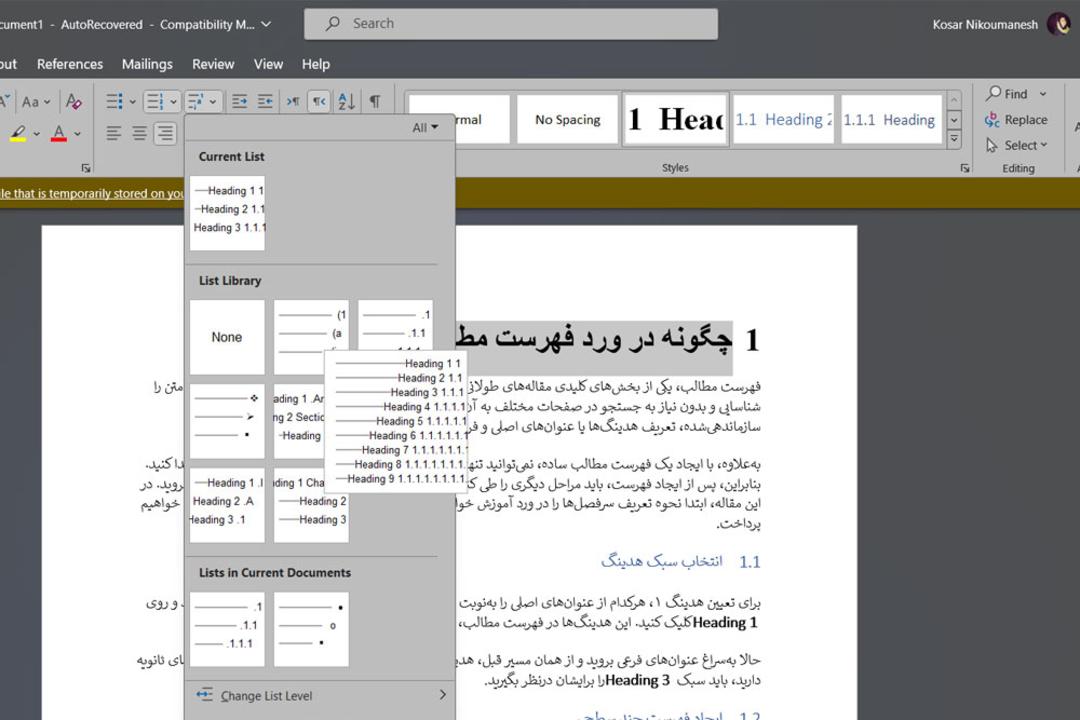The image size is (1080, 720).
Task: Open Numbering library dropdown arrow
Action: (x=173, y=102)
